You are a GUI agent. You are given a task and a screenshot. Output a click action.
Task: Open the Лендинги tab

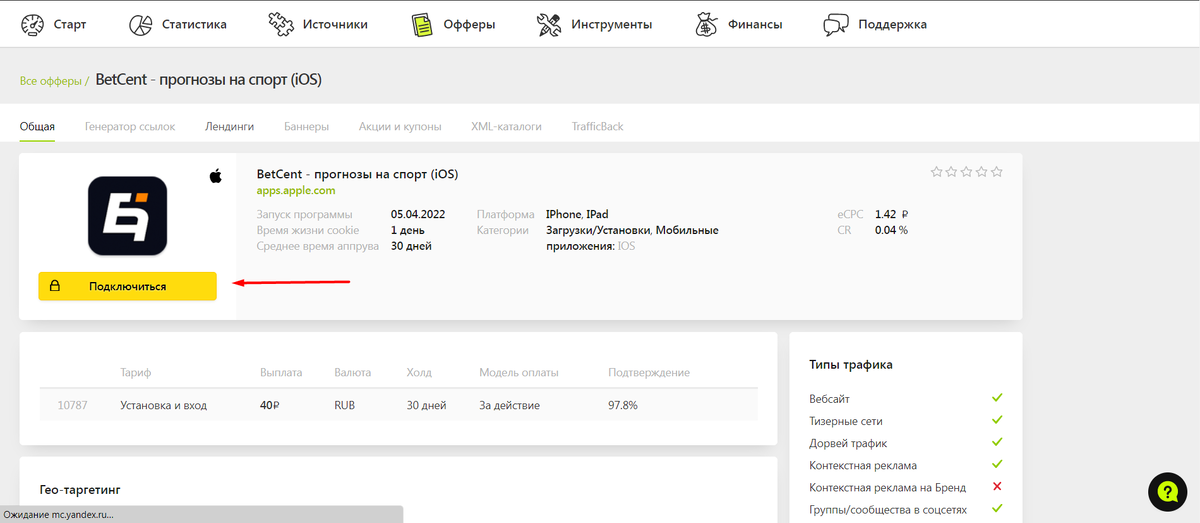point(229,127)
